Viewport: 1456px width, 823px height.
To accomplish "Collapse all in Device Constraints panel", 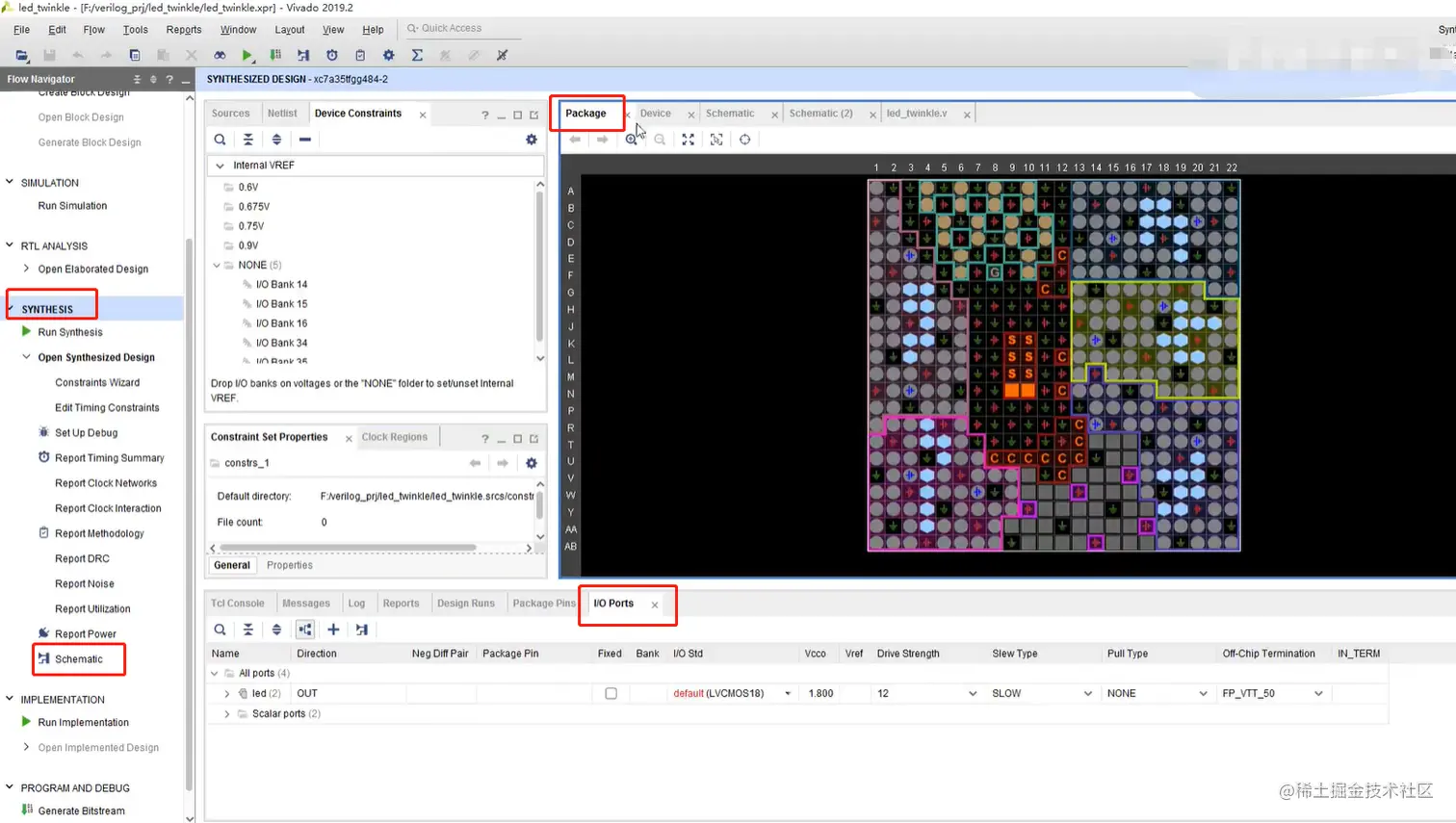I will pyautogui.click(x=248, y=140).
